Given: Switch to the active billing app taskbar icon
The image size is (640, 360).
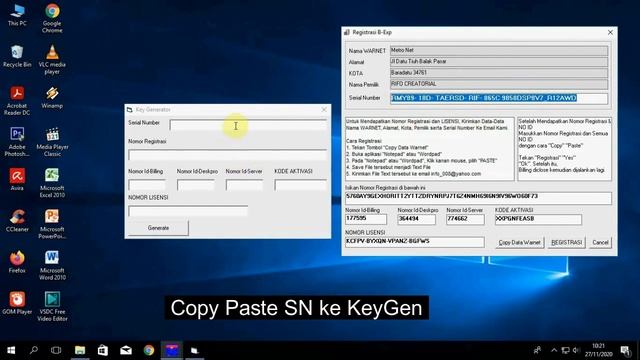Looking at the screenshot, I should (x=171, y=350).
